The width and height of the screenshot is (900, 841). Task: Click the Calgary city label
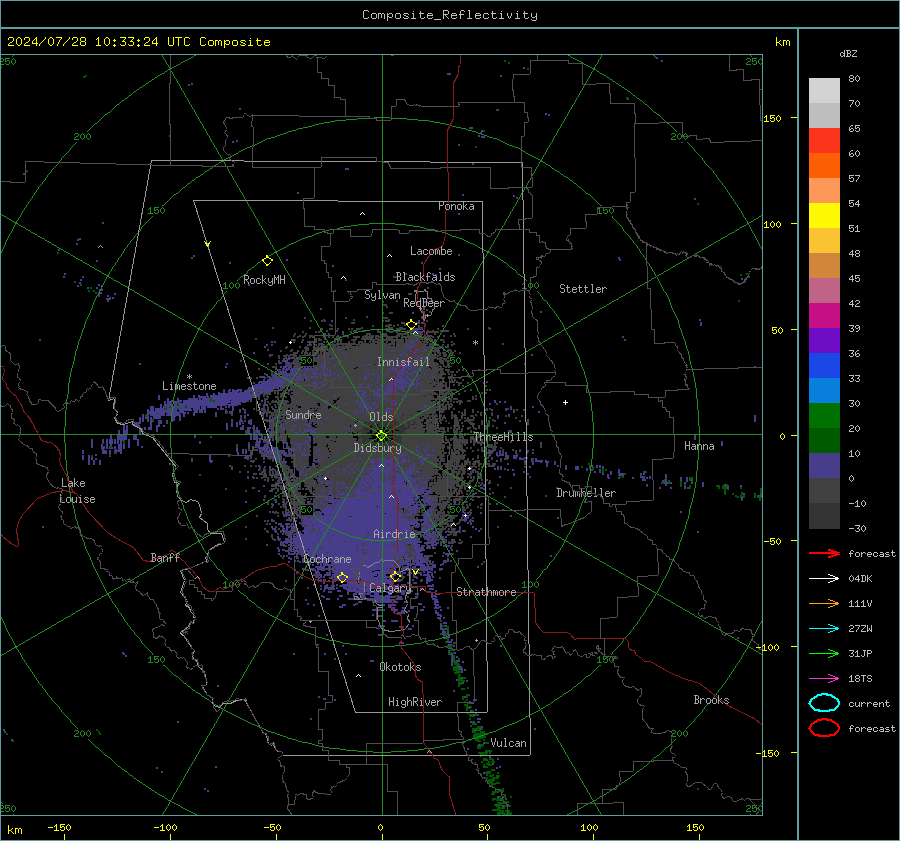click(390, 588)
